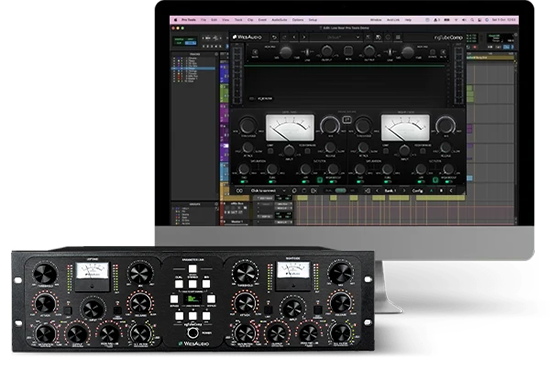The width and height of the screenshot is (550, 370).
Task: Click the left channel Threshold knob
Action: click(248, 125)
